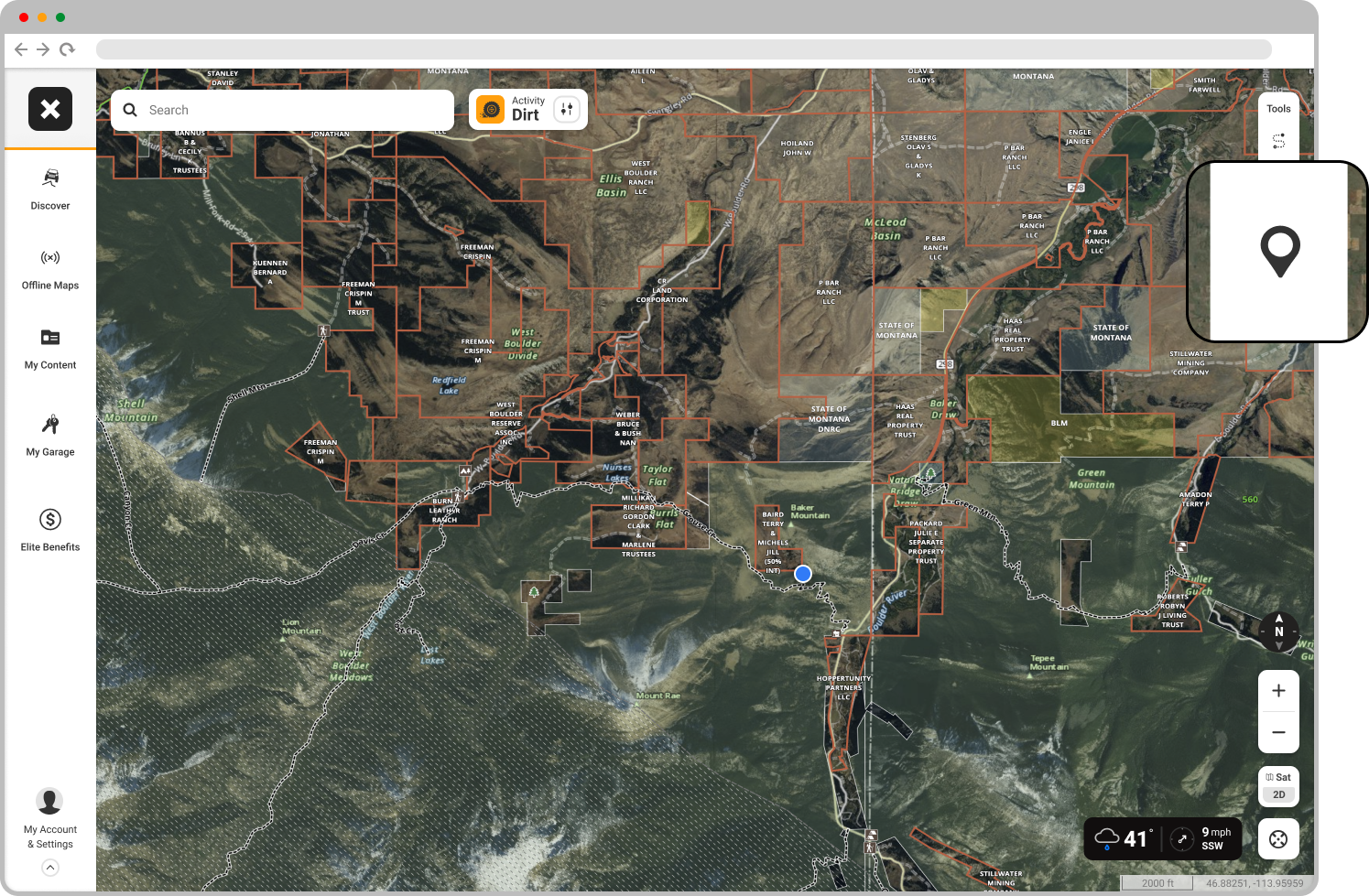Click the West Boulder Meadows label
The image size is (1369, 896).
[x=352, y=665]
